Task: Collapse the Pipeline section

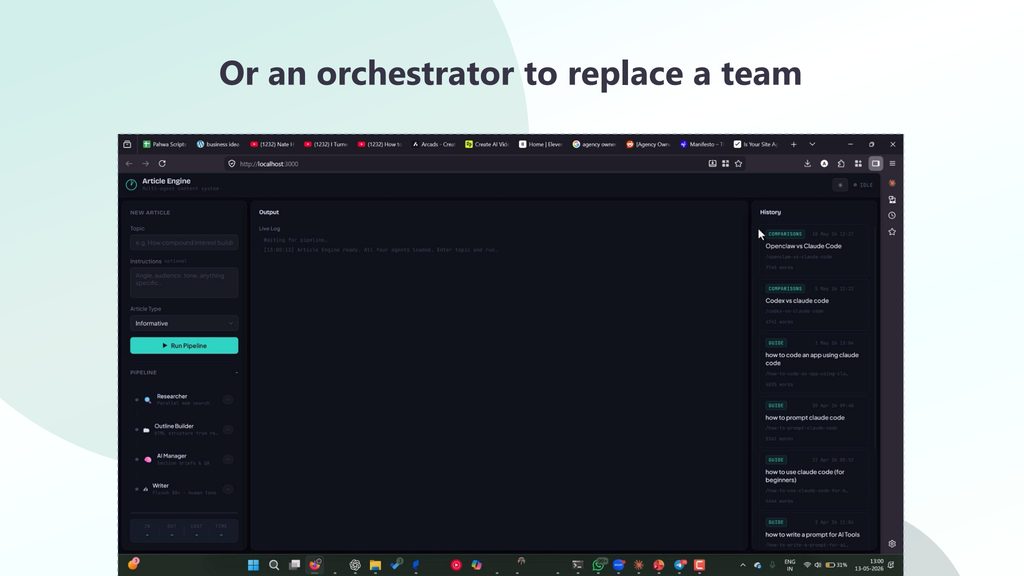Action: click(x=236, y=372)
